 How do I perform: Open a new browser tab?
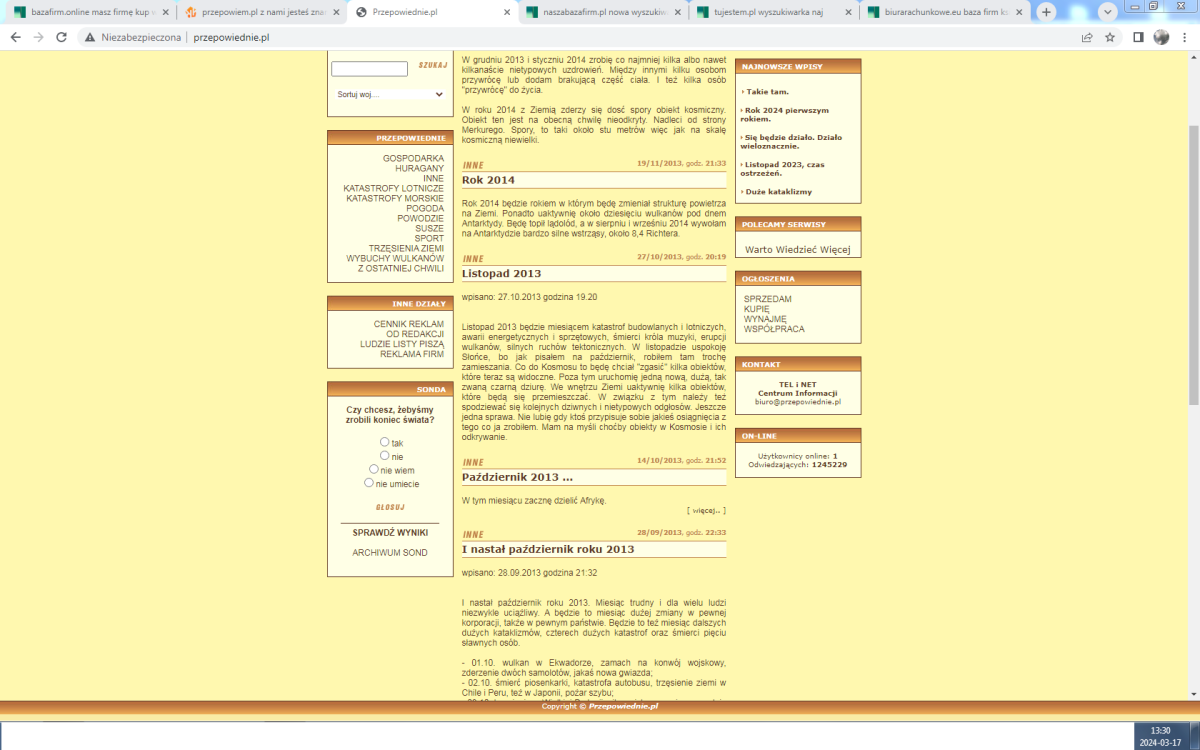[x=1046, y=12]
